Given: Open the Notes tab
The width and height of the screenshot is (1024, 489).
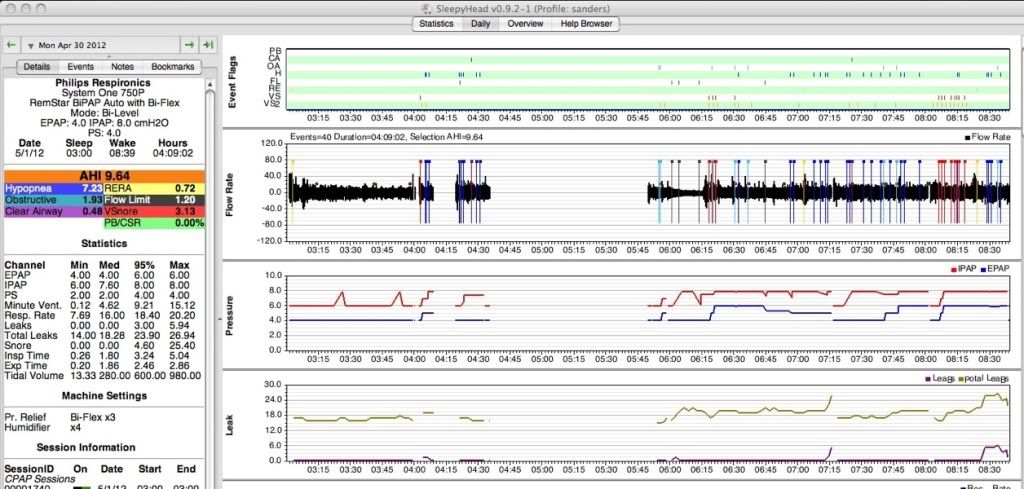Looking at the screenshot, I should (122, 67).
